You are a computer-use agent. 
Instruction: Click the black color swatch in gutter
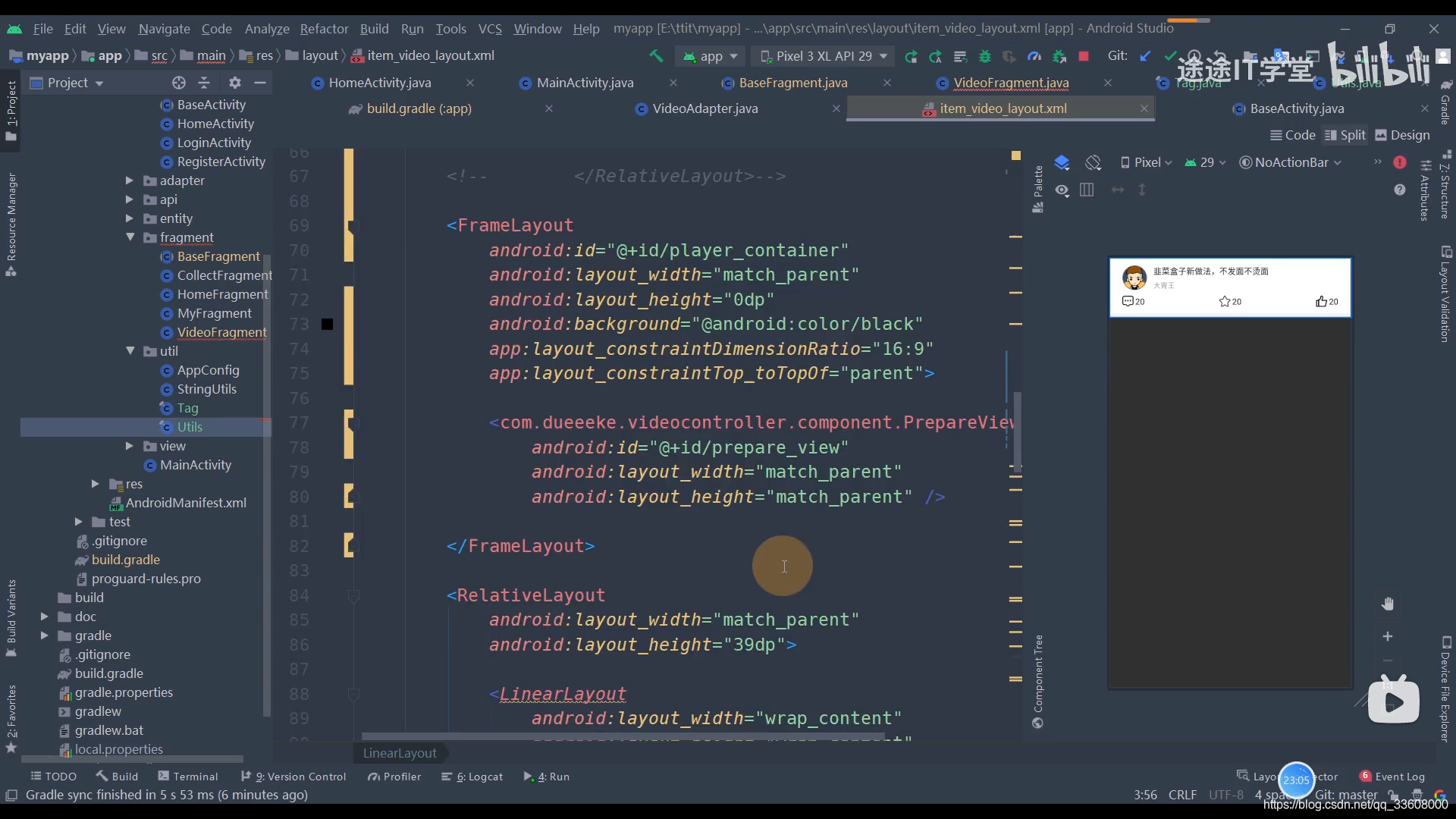pos(327,325)
